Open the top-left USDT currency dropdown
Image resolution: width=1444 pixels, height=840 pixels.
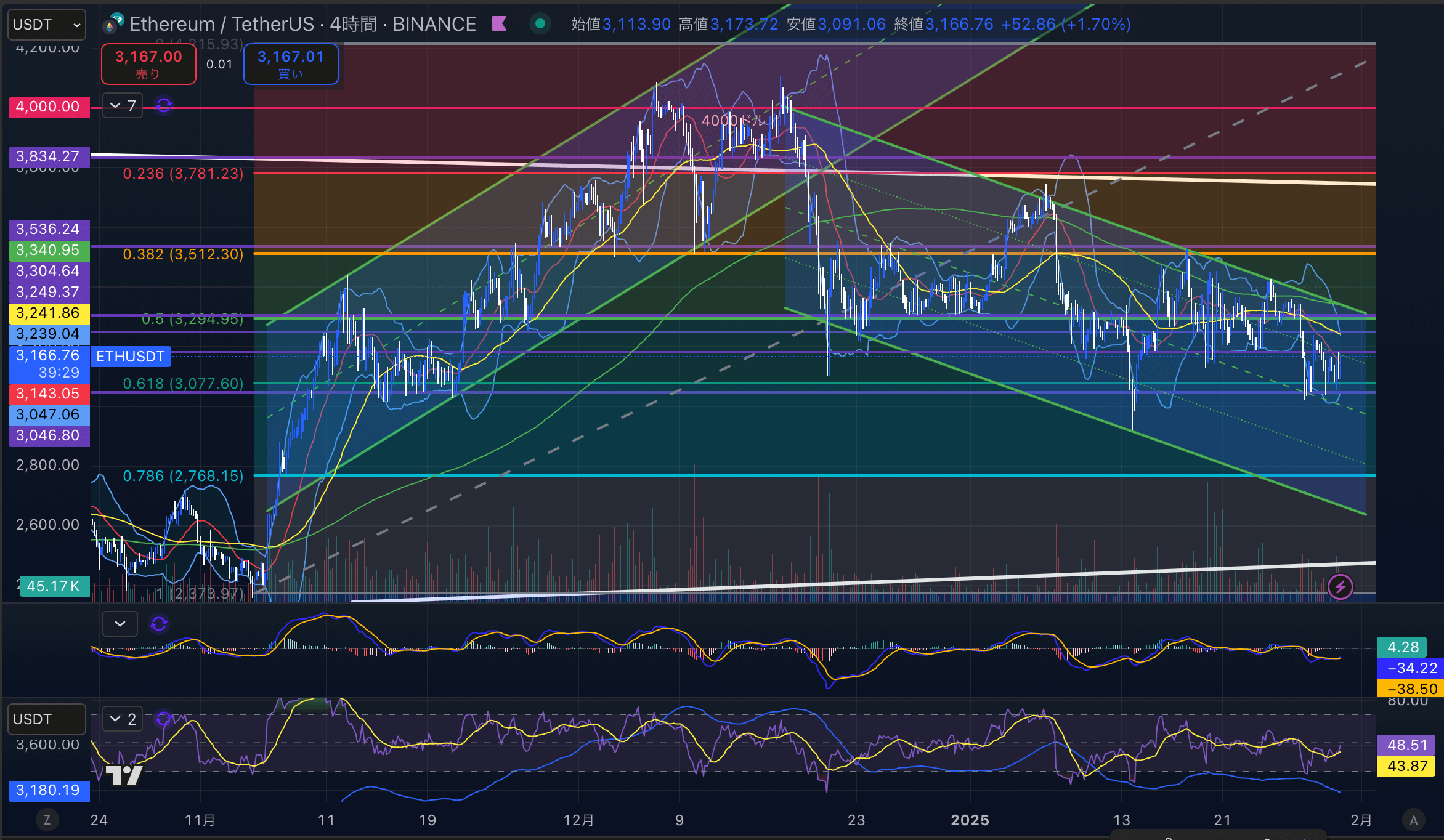47,25
